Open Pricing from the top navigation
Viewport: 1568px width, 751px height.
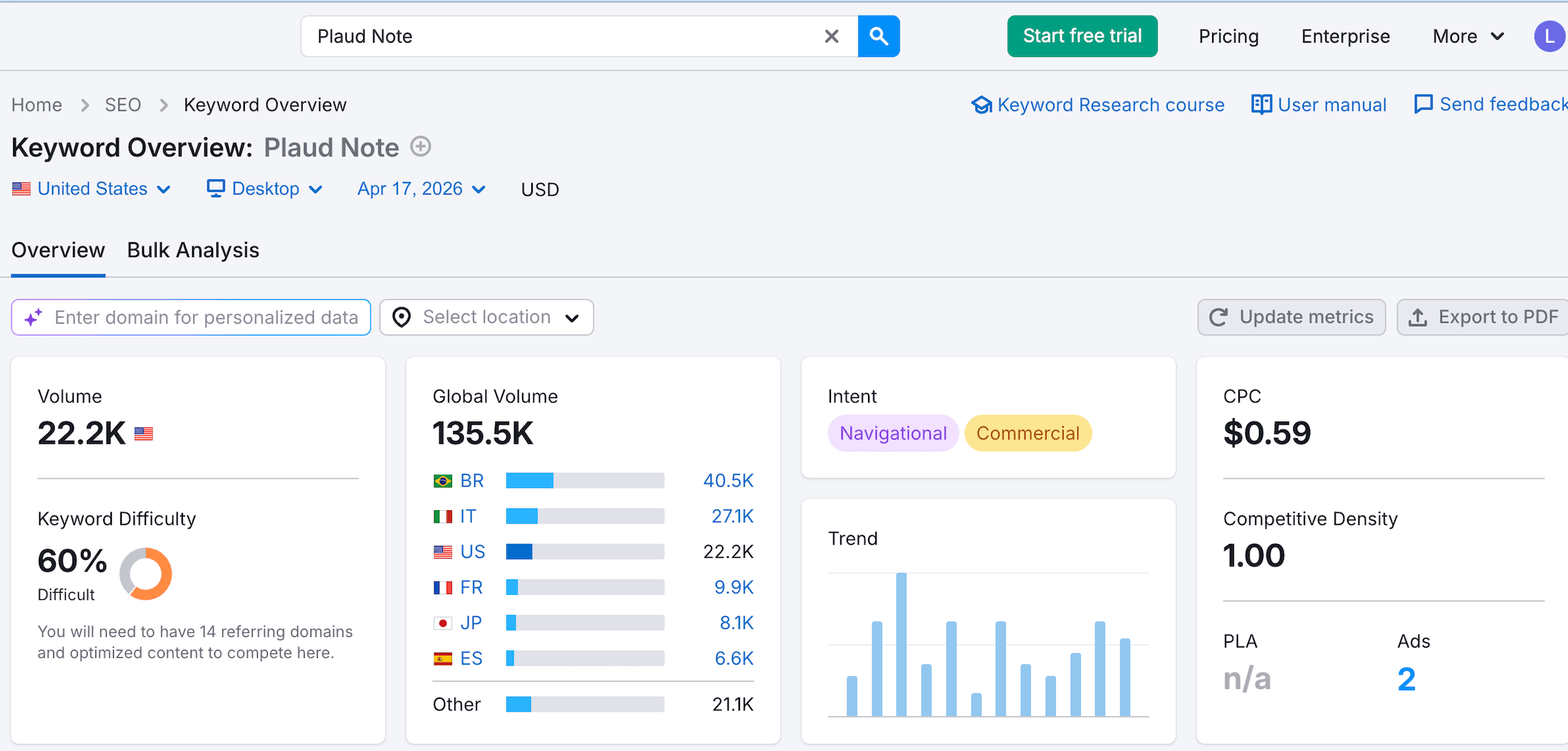point(1228,36)
